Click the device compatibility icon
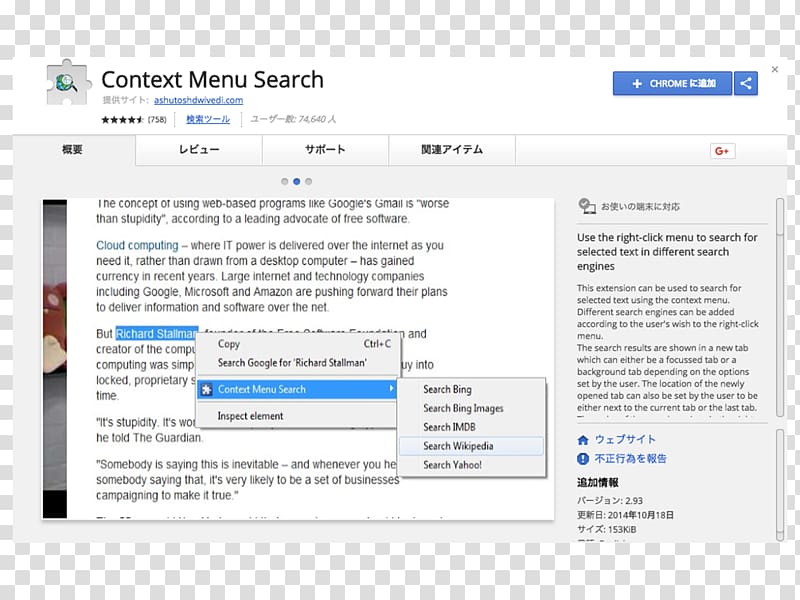Screen dimensions: 800x600 pos(587,206)
